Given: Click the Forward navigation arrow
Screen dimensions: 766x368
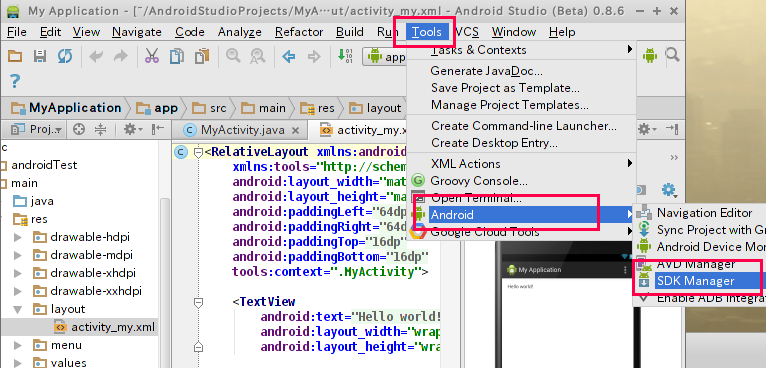Looking at the screenshot, I should [314, 57].
